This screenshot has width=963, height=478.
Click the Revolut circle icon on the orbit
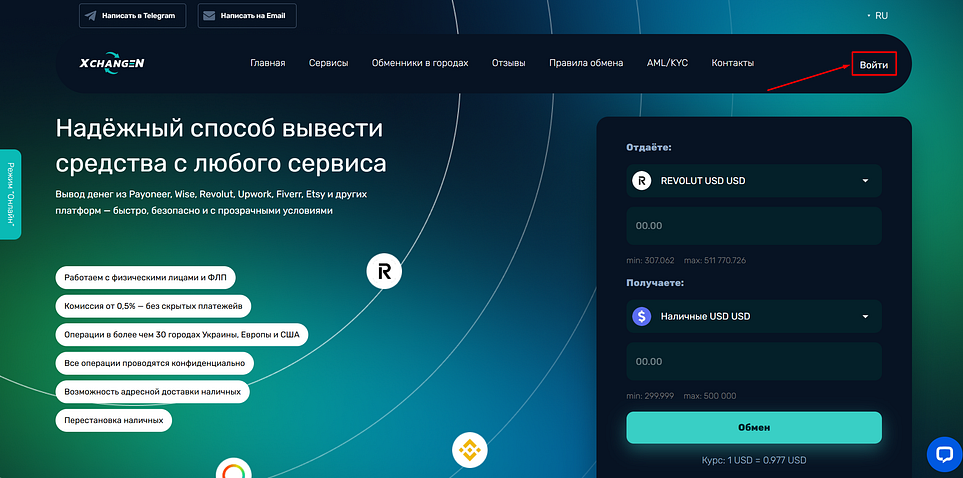pyautogui.click(x=383, y=271)
